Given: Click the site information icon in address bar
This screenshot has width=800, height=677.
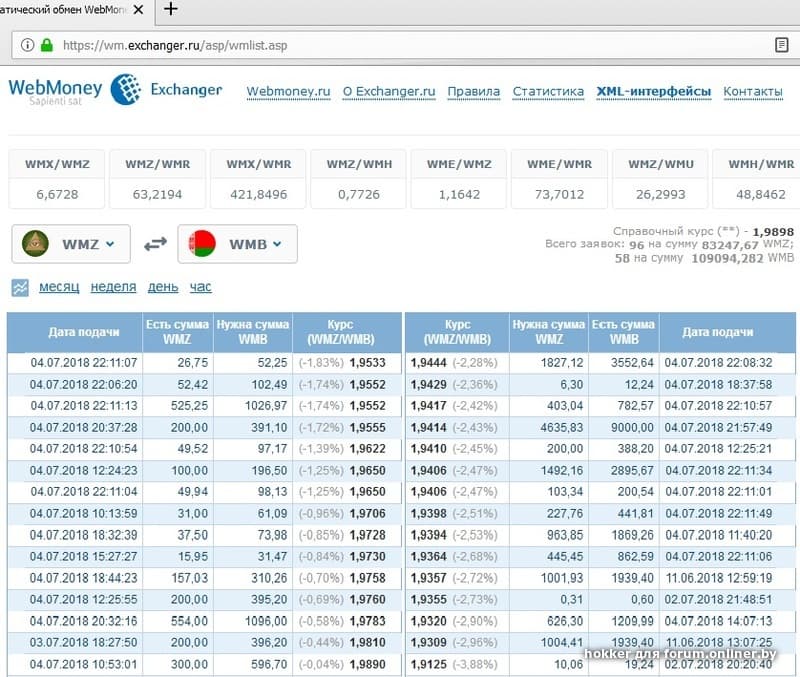Looking at the screenshot, I should 25,45.
